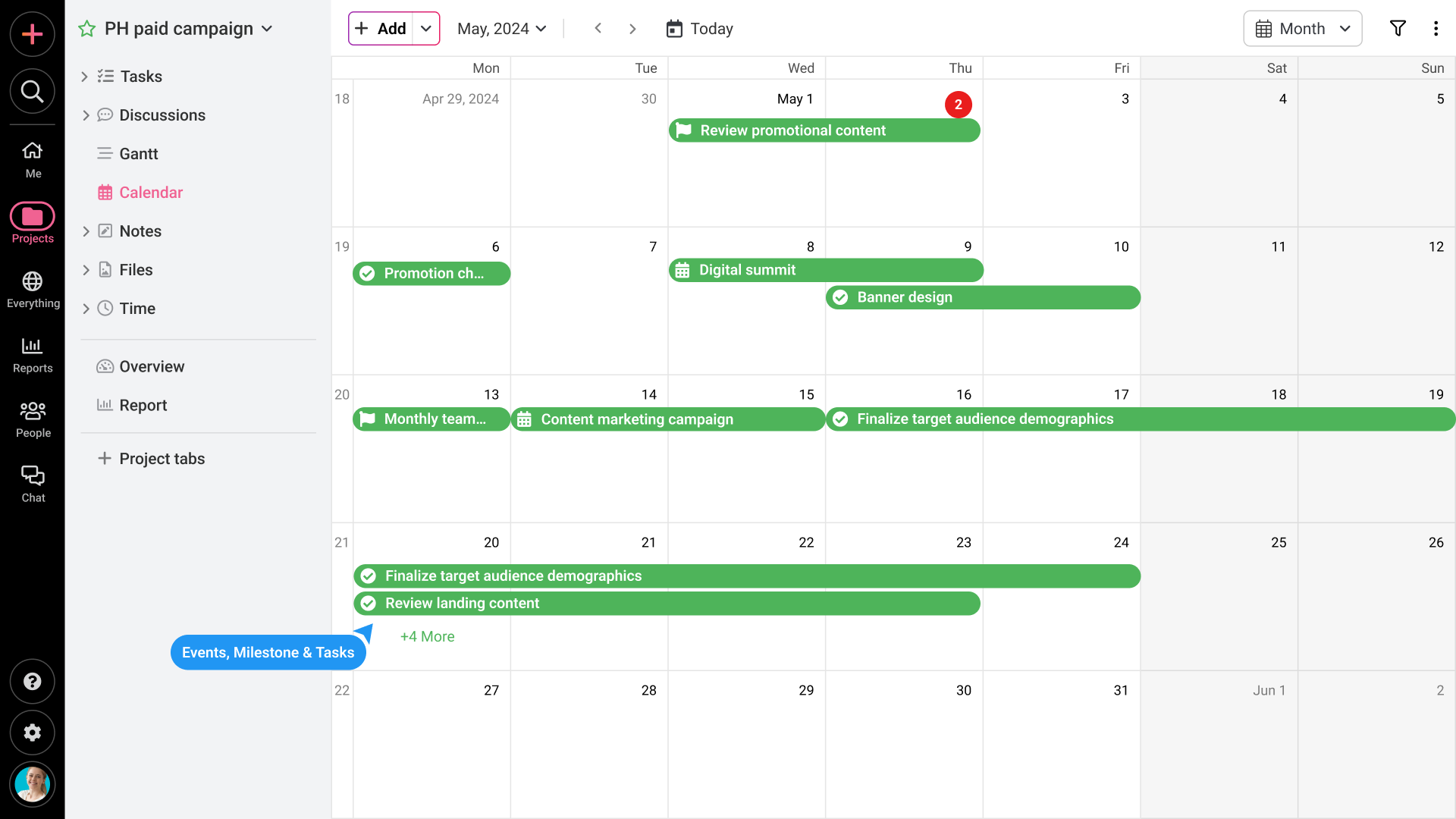Open the Notes label in sidebar
This screenshot has height=819, width=1456.
[x=140, y=231]
